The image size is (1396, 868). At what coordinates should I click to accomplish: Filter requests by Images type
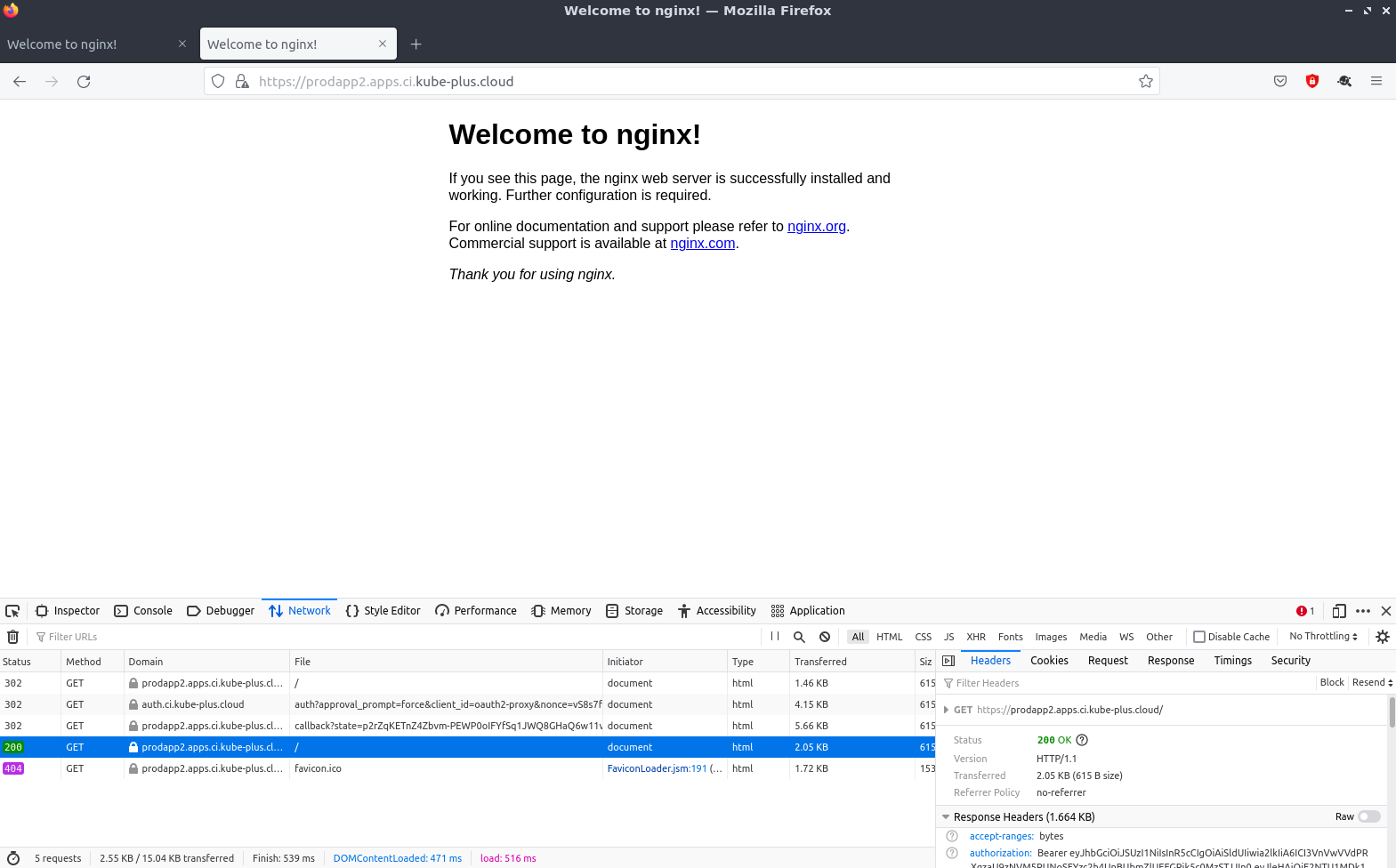click(1051, 637)
